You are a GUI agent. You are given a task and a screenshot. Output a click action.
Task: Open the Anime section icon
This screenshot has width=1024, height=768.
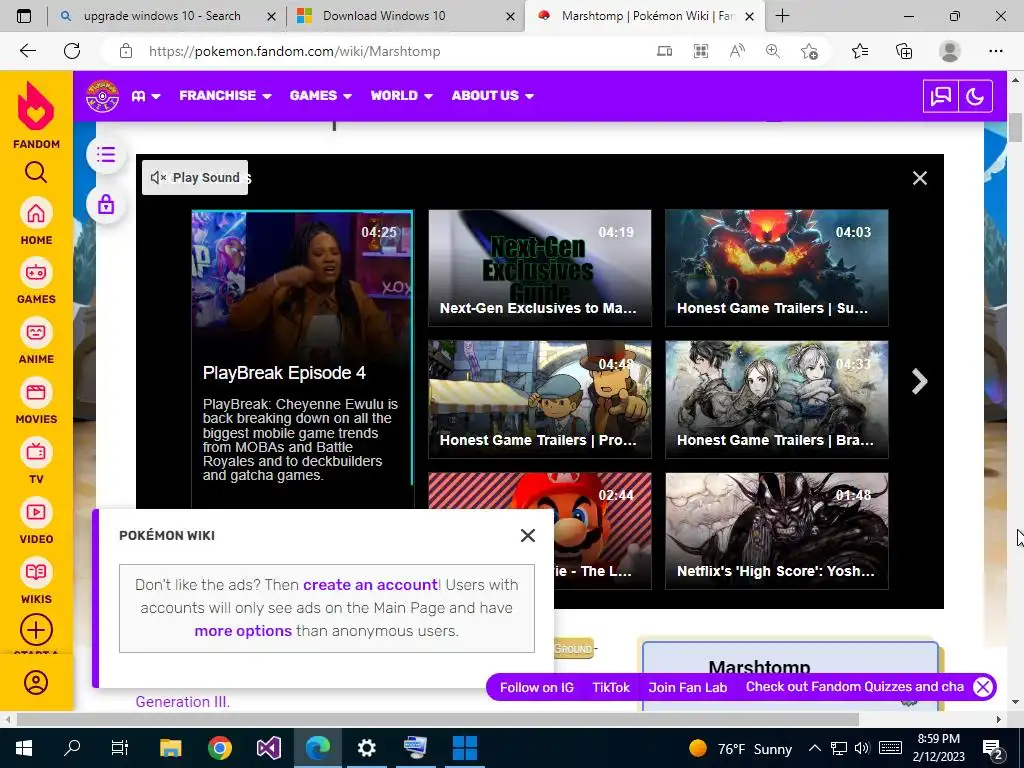pyautogui.click(x=36, y=332)
